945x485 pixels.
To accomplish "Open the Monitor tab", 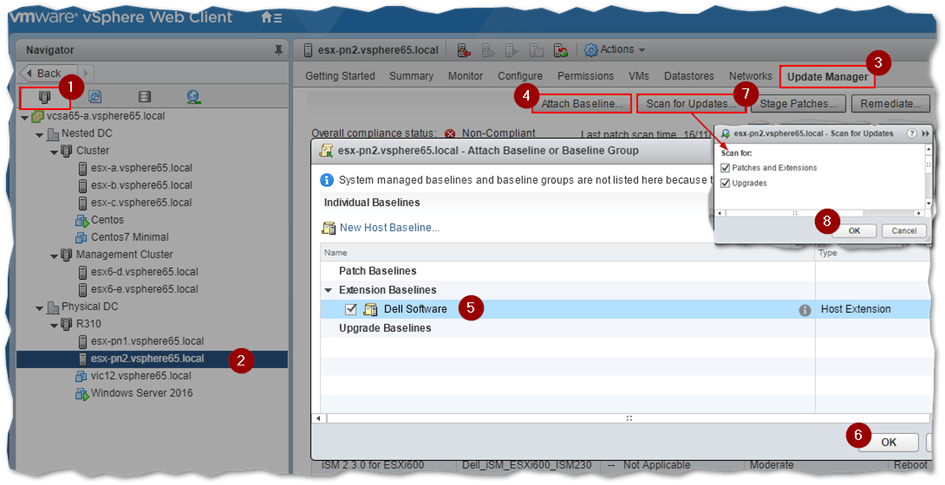I will coord(465,76).
